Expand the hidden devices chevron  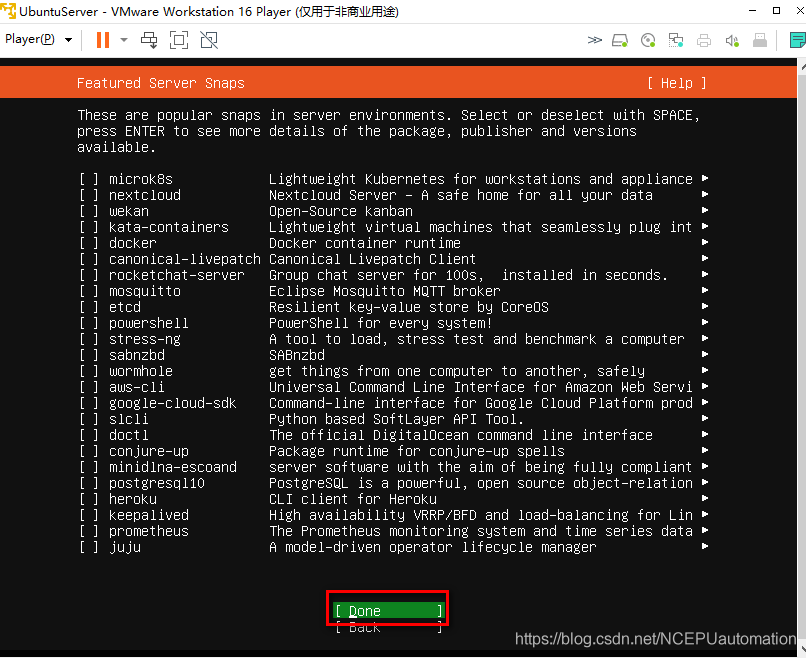(x=595, y=40)
